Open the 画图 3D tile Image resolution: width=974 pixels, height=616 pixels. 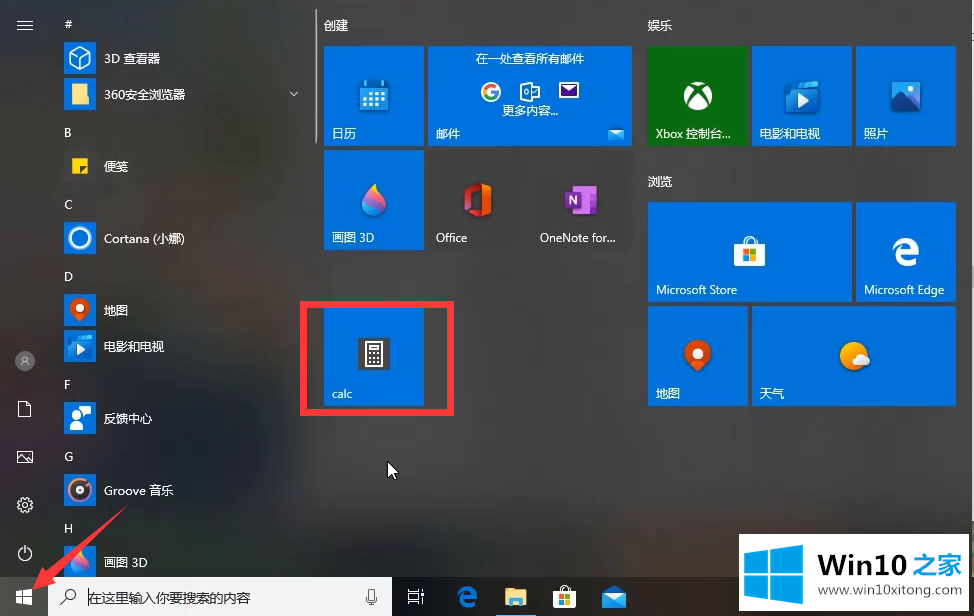coord(373,200)
